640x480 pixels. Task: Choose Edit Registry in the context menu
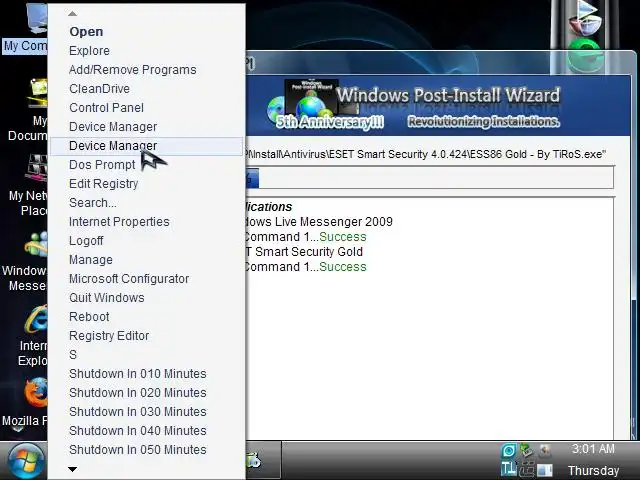pos(103,184)
